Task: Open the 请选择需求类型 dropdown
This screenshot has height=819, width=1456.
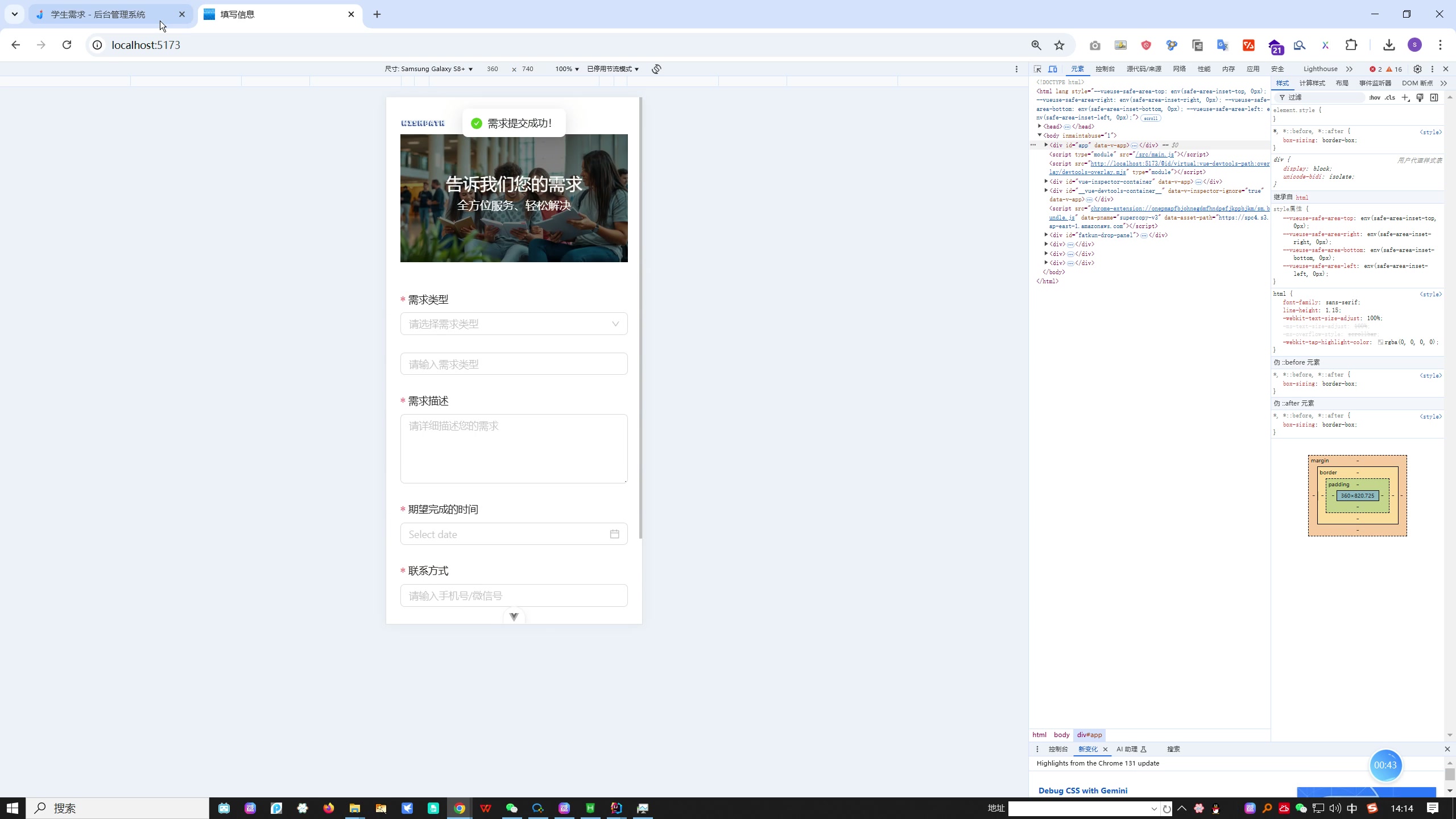Action: pos(514,324)
